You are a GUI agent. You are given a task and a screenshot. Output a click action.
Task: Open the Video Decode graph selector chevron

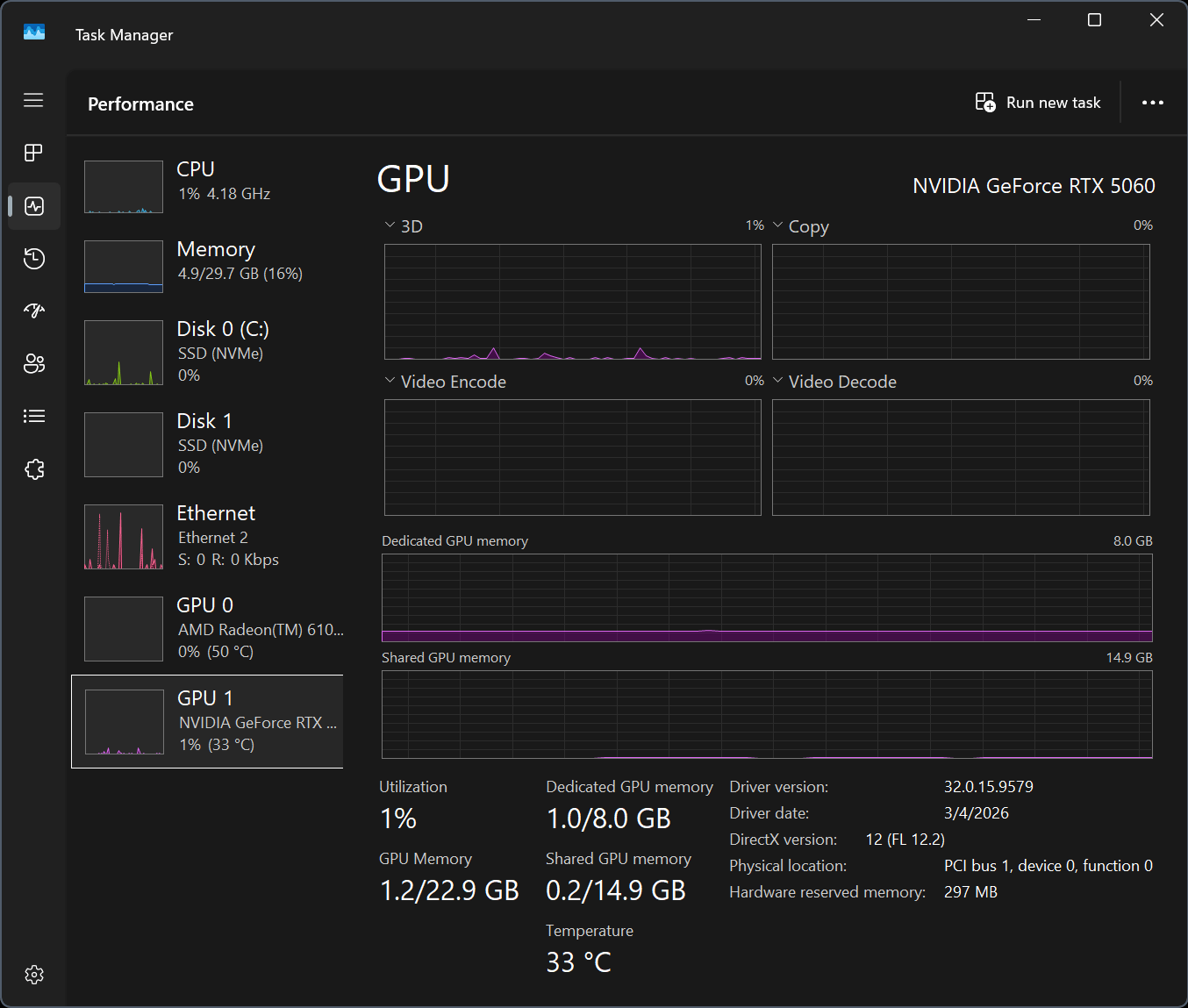click(777, 381)
